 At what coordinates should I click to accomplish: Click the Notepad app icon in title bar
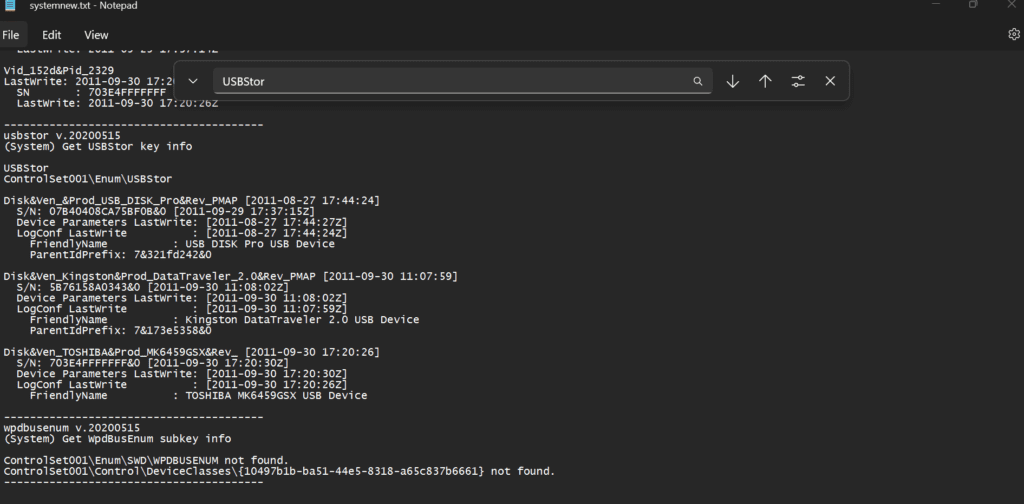pos(10,6)
